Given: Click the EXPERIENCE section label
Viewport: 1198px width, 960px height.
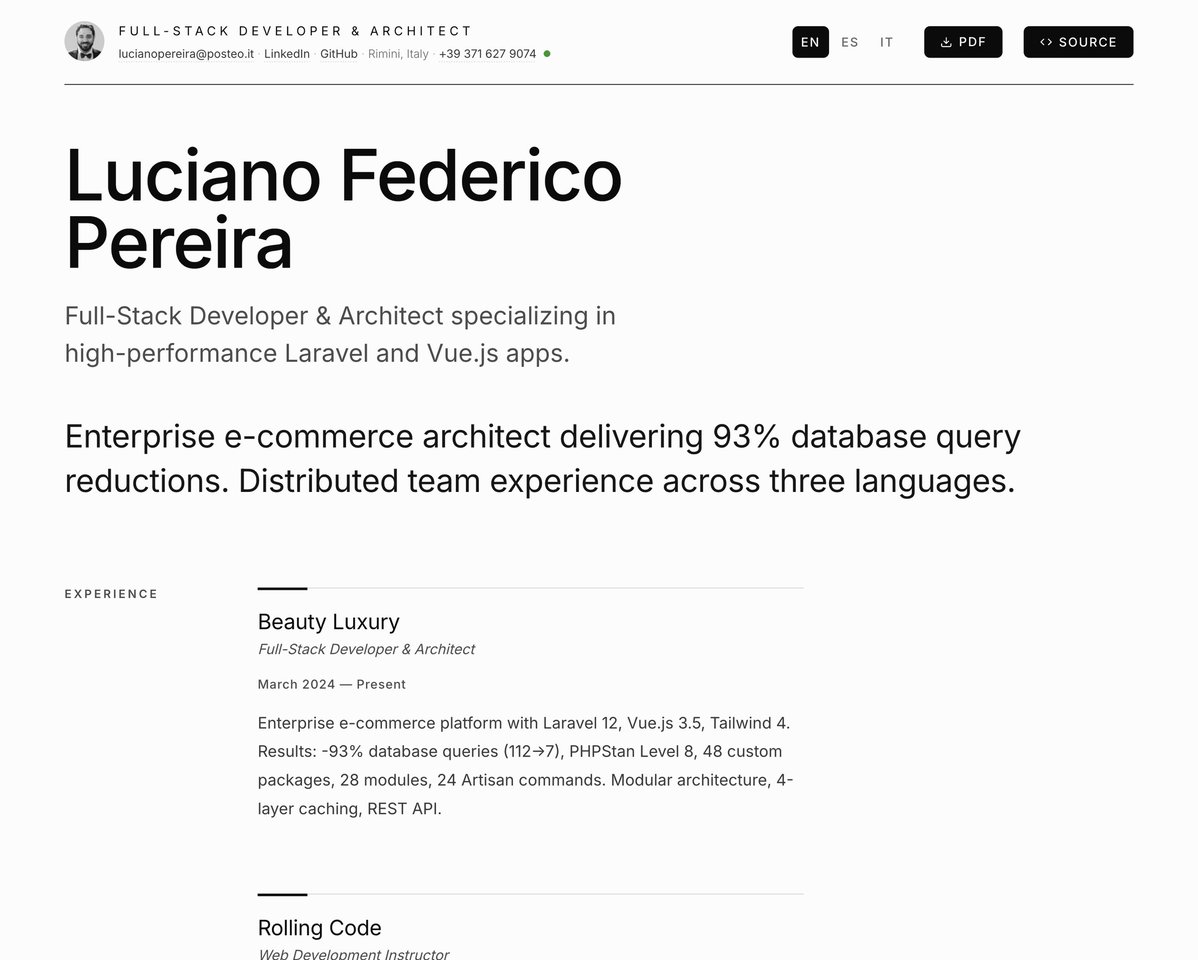Looking at the screenshot, I should (x=111, y=594).
